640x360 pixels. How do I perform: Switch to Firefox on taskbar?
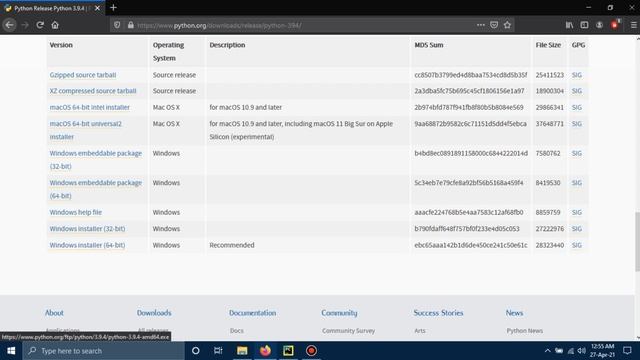(265, 351)
